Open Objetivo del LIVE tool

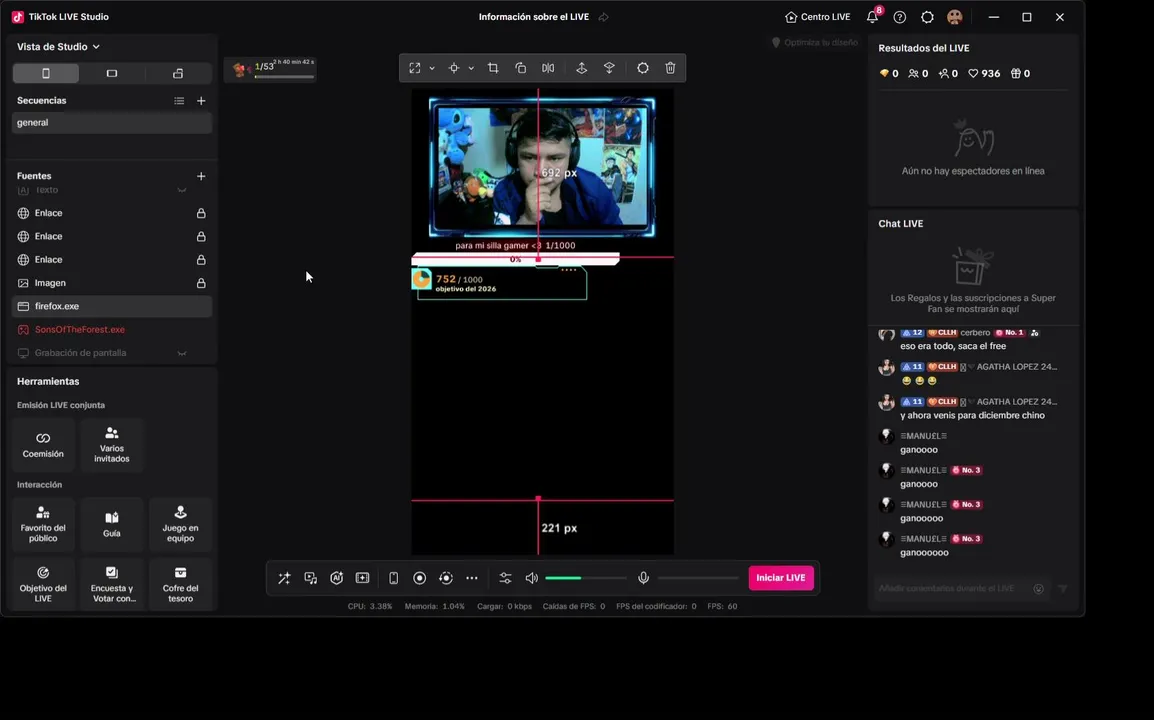click(43, 585)
